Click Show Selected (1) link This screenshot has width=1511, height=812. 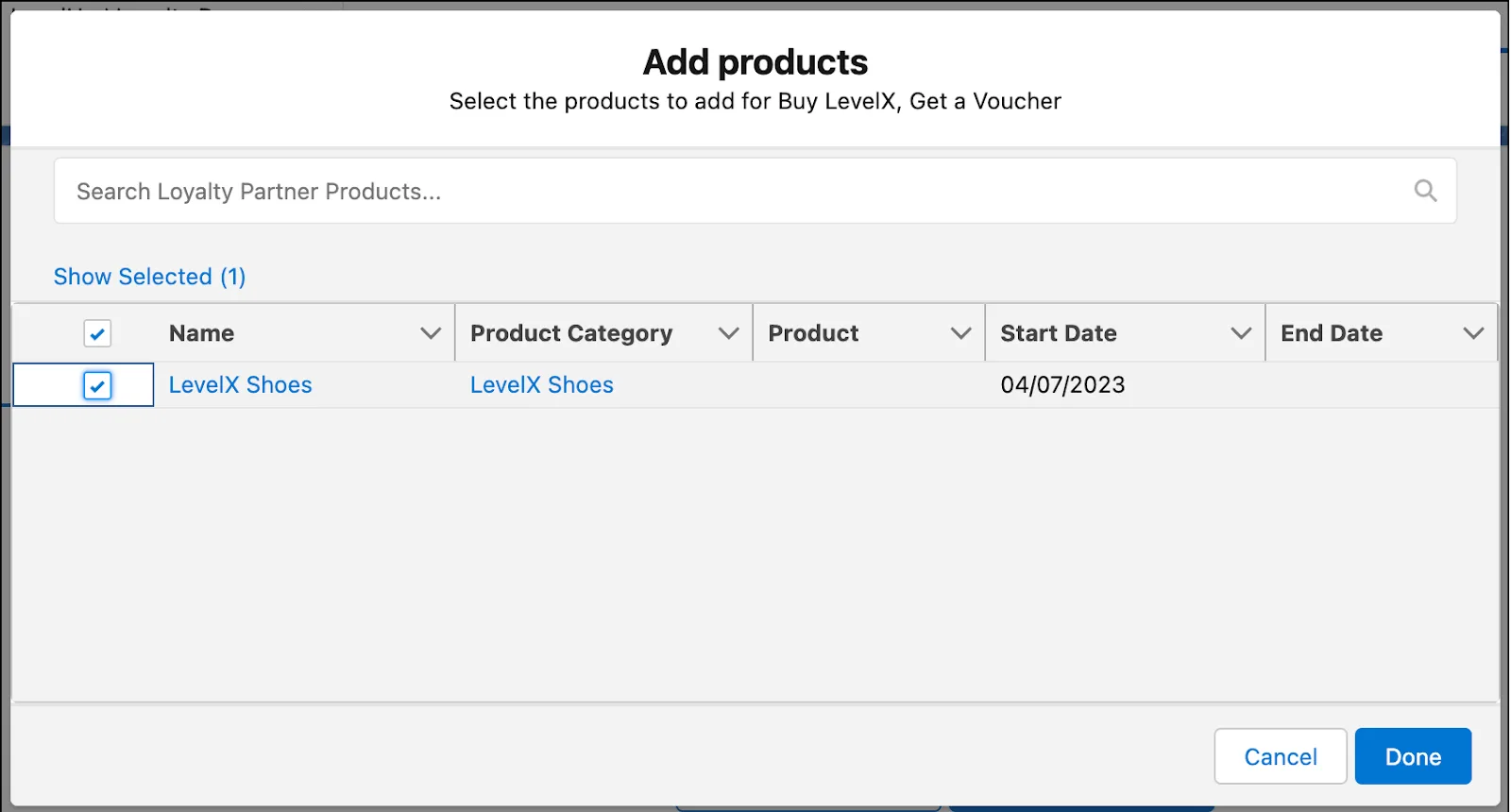(150, 277)
